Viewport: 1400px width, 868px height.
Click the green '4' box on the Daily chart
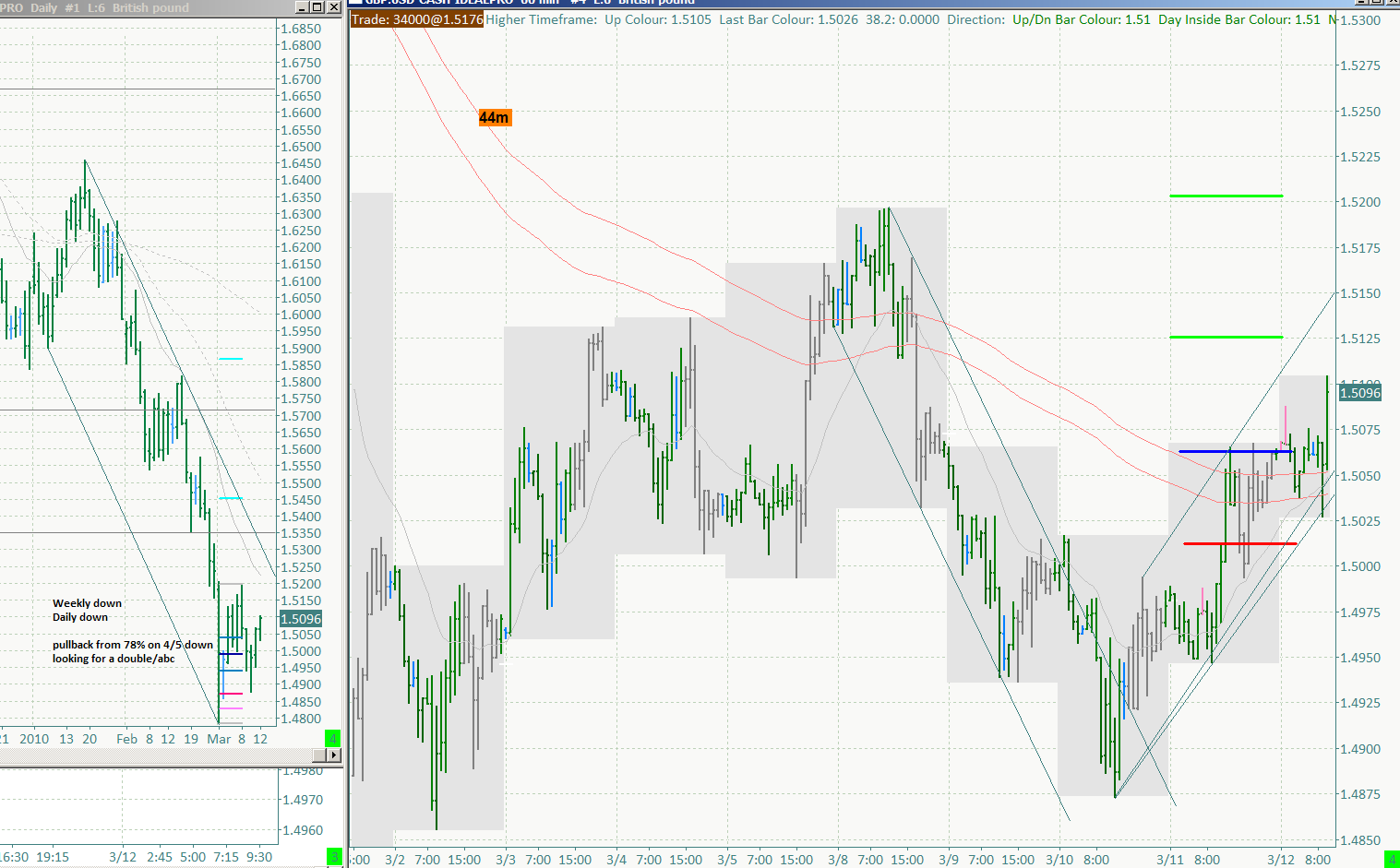[x=333, y=738]
